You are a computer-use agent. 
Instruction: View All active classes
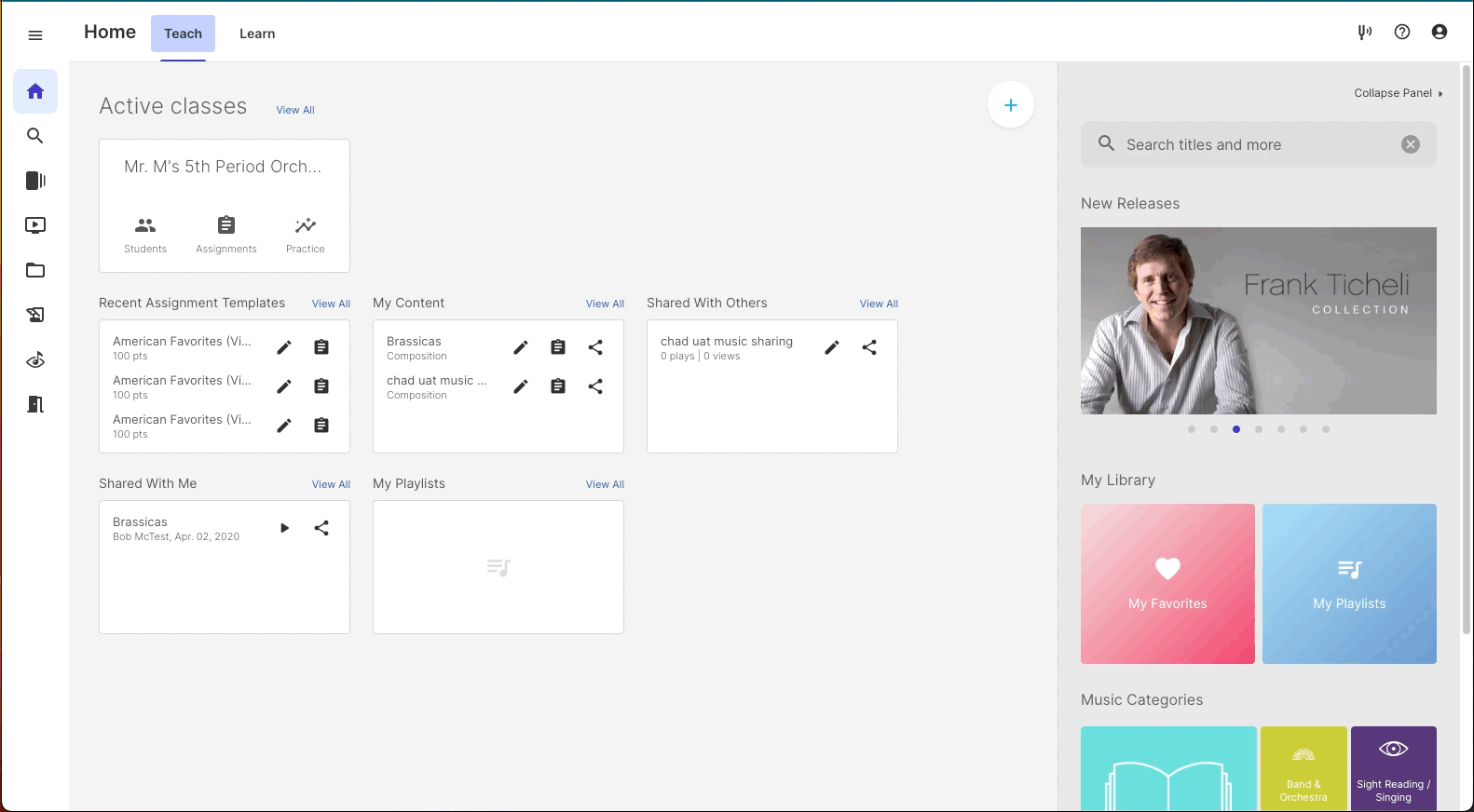coord(295,110)
